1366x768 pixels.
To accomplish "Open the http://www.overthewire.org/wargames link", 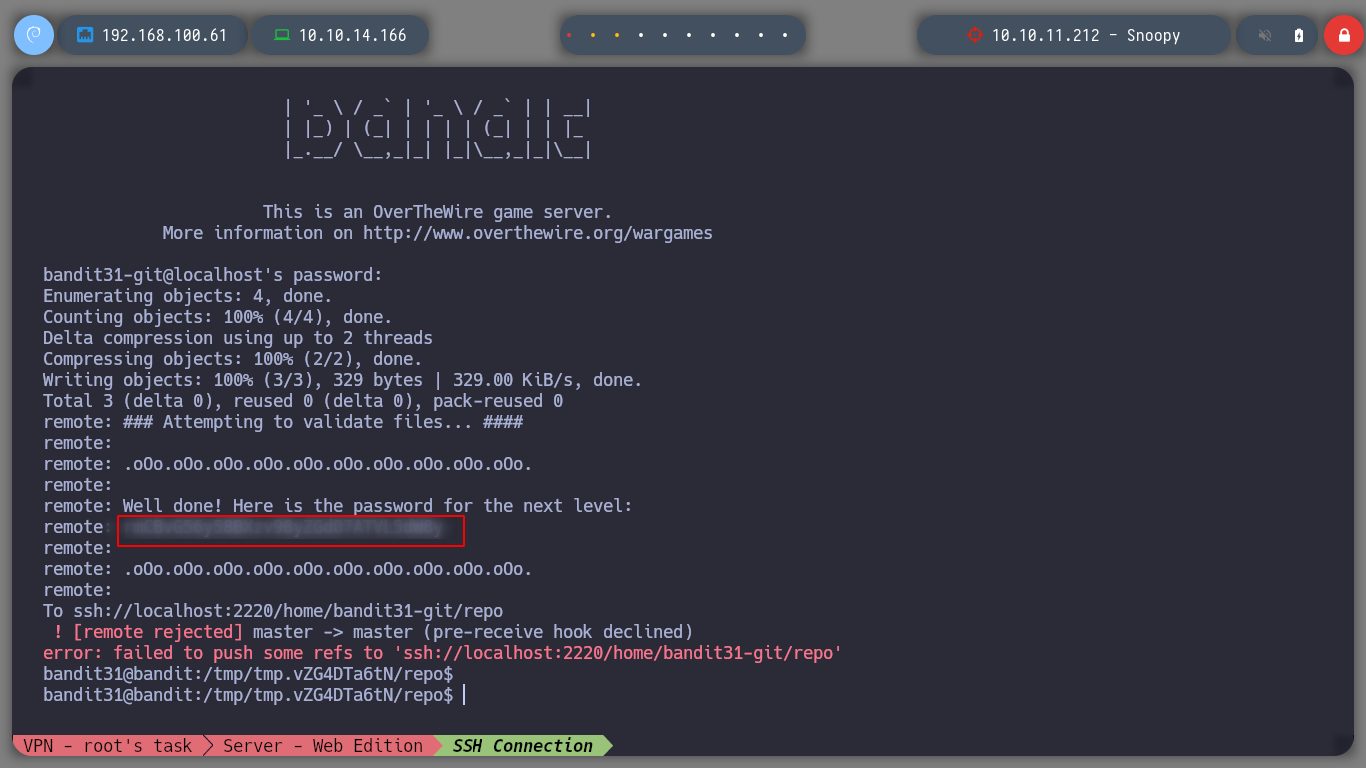I will point(538,233).
